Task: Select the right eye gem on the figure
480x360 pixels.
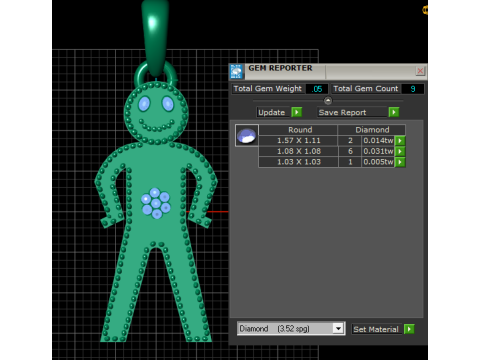Action: pos(168,104)
